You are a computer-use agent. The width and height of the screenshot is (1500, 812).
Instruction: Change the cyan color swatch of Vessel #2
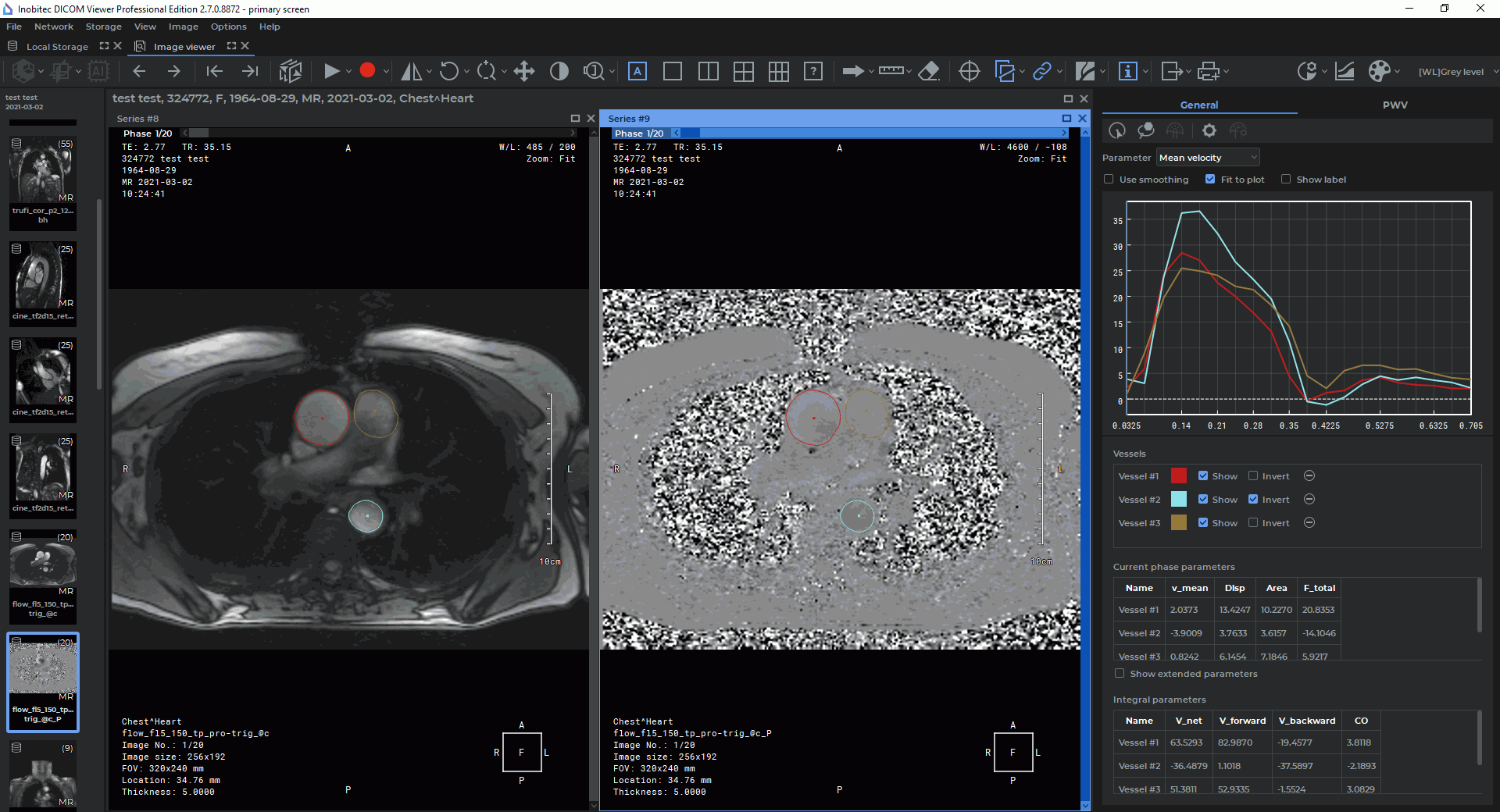tap(1179, 500)
